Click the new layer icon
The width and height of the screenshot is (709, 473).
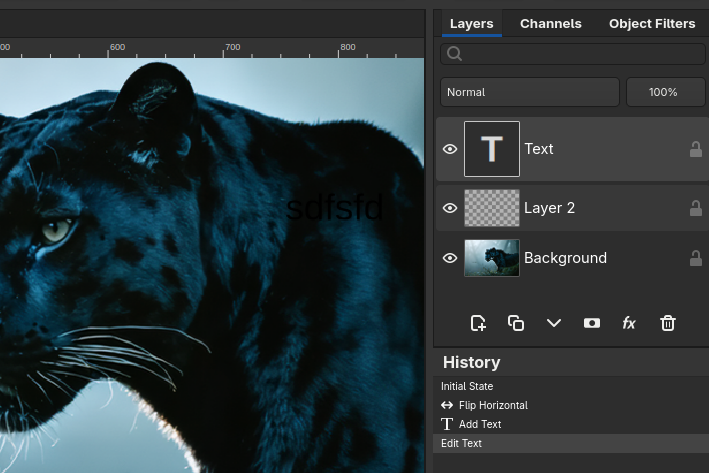478,323
